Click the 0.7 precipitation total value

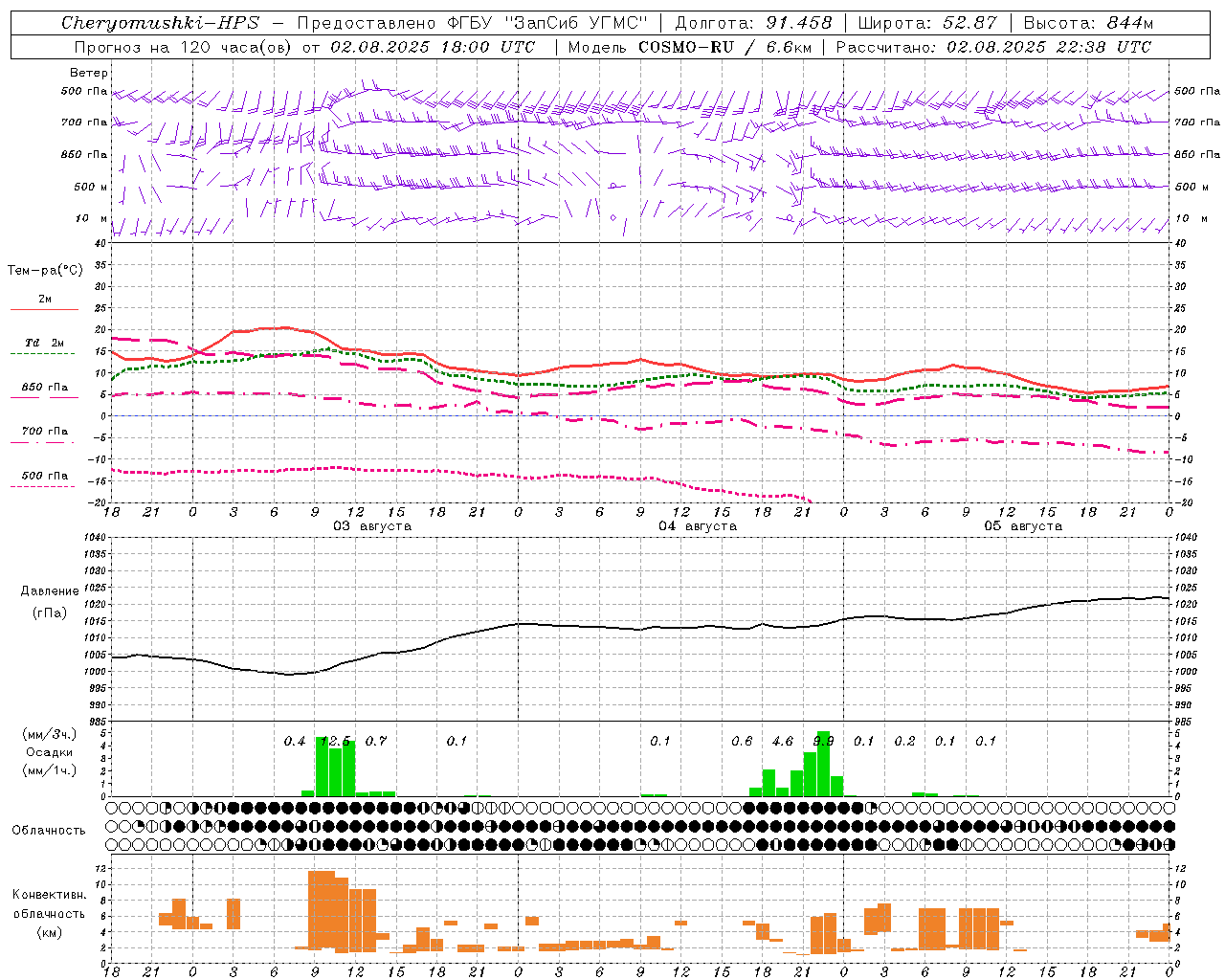tap(376, 741)
